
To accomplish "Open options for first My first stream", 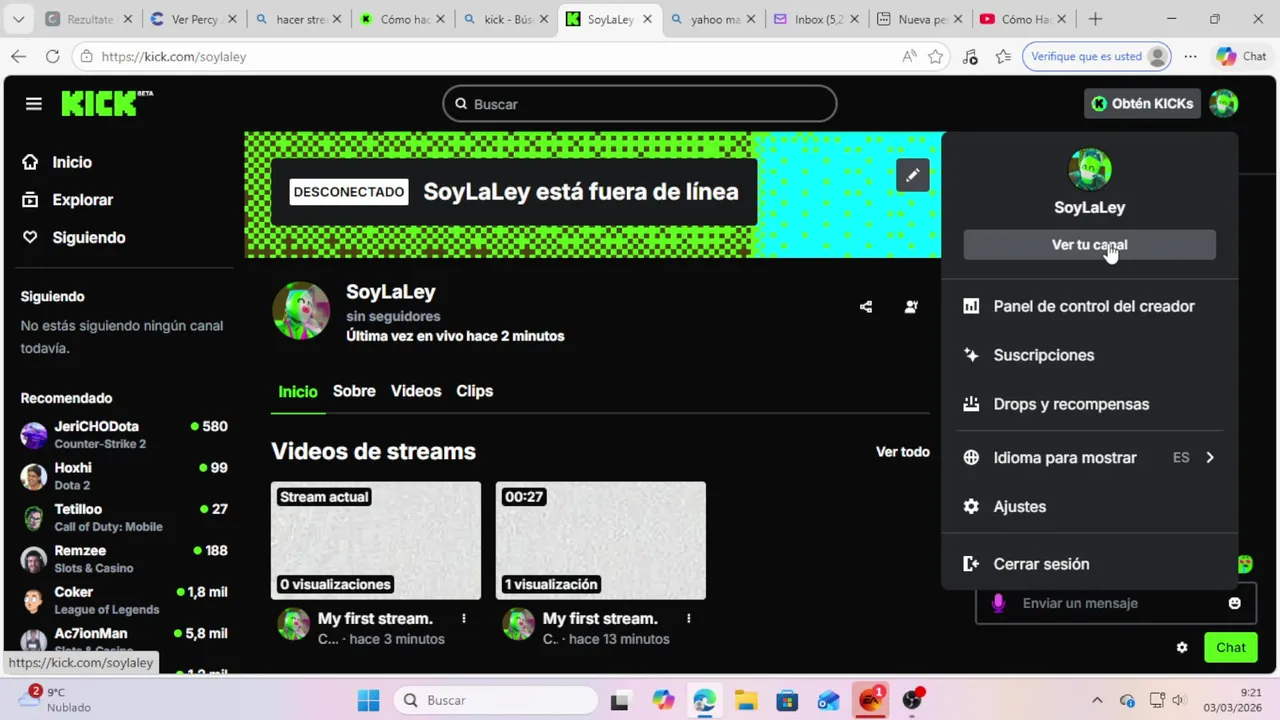I will click(x=464, y=619).
